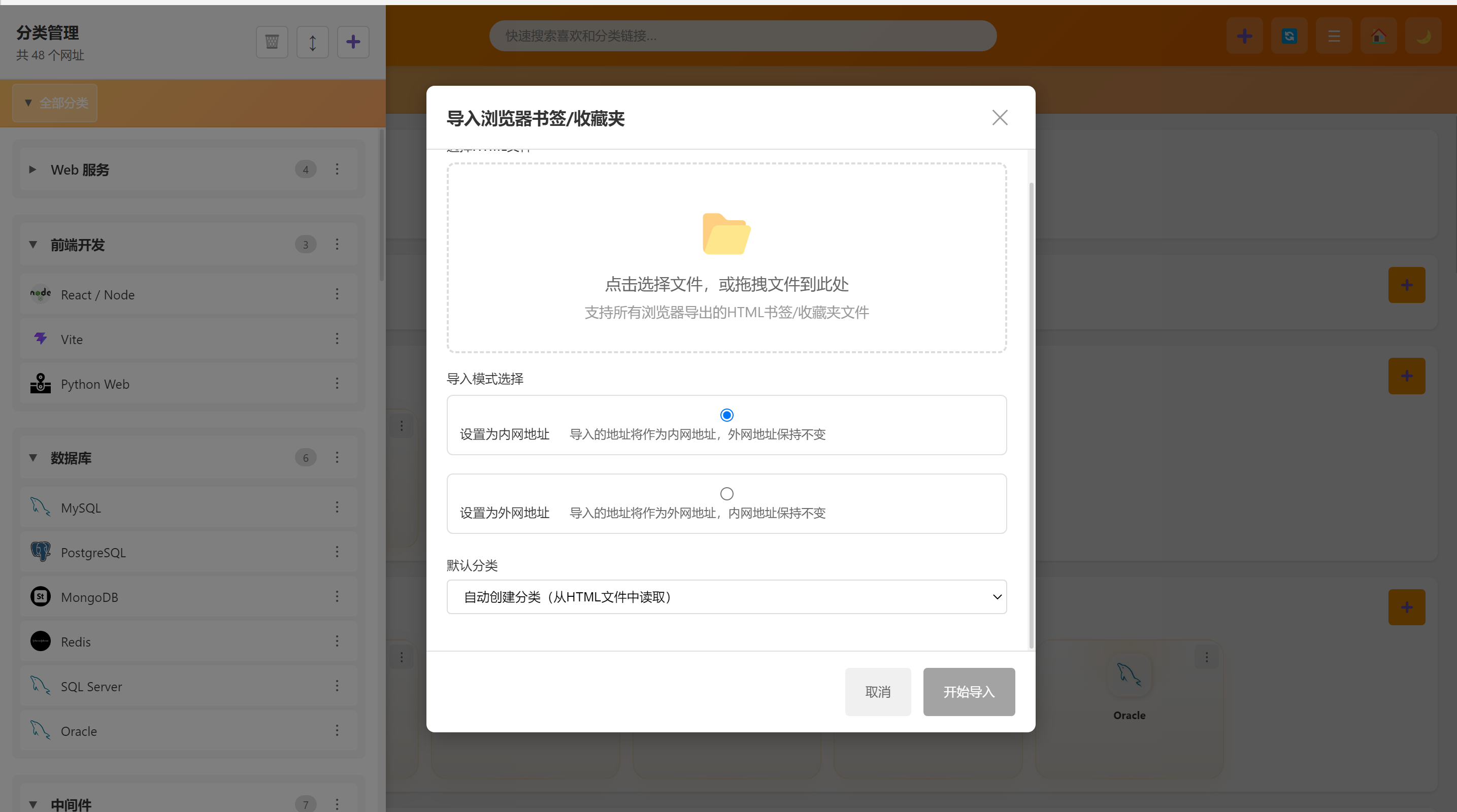This screenshot has height=812, width=1457.
Task: Click the plus icon to add a category
Action: [353, 42]
